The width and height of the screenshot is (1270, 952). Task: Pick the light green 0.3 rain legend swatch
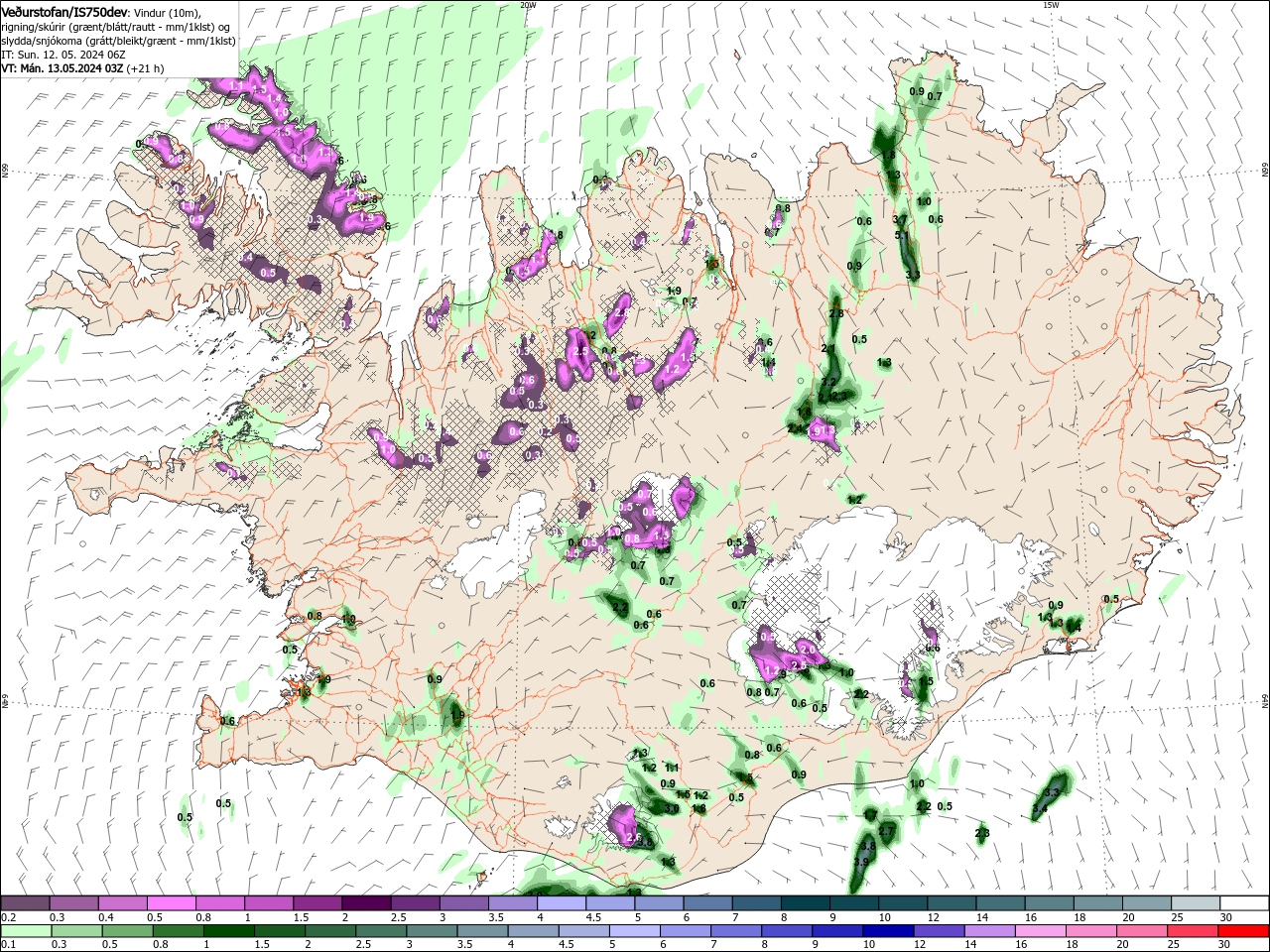(76, 931)
